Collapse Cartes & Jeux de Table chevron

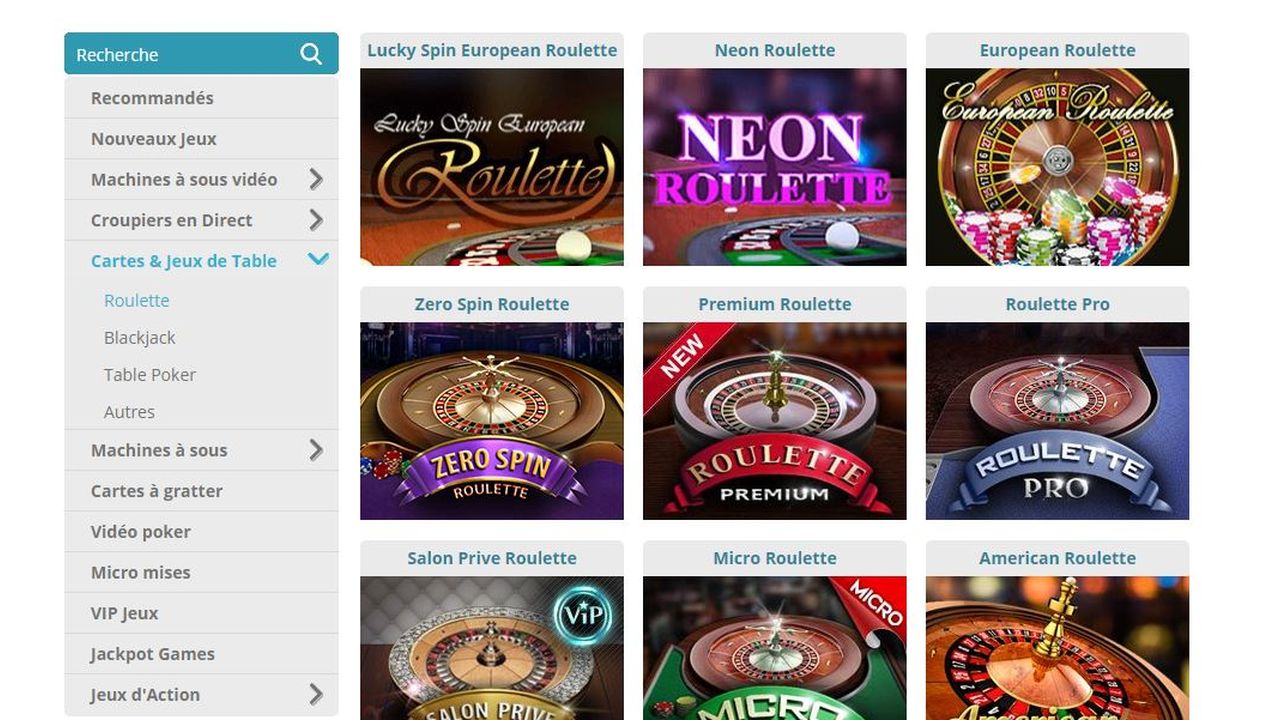click(x=318, y=260)
